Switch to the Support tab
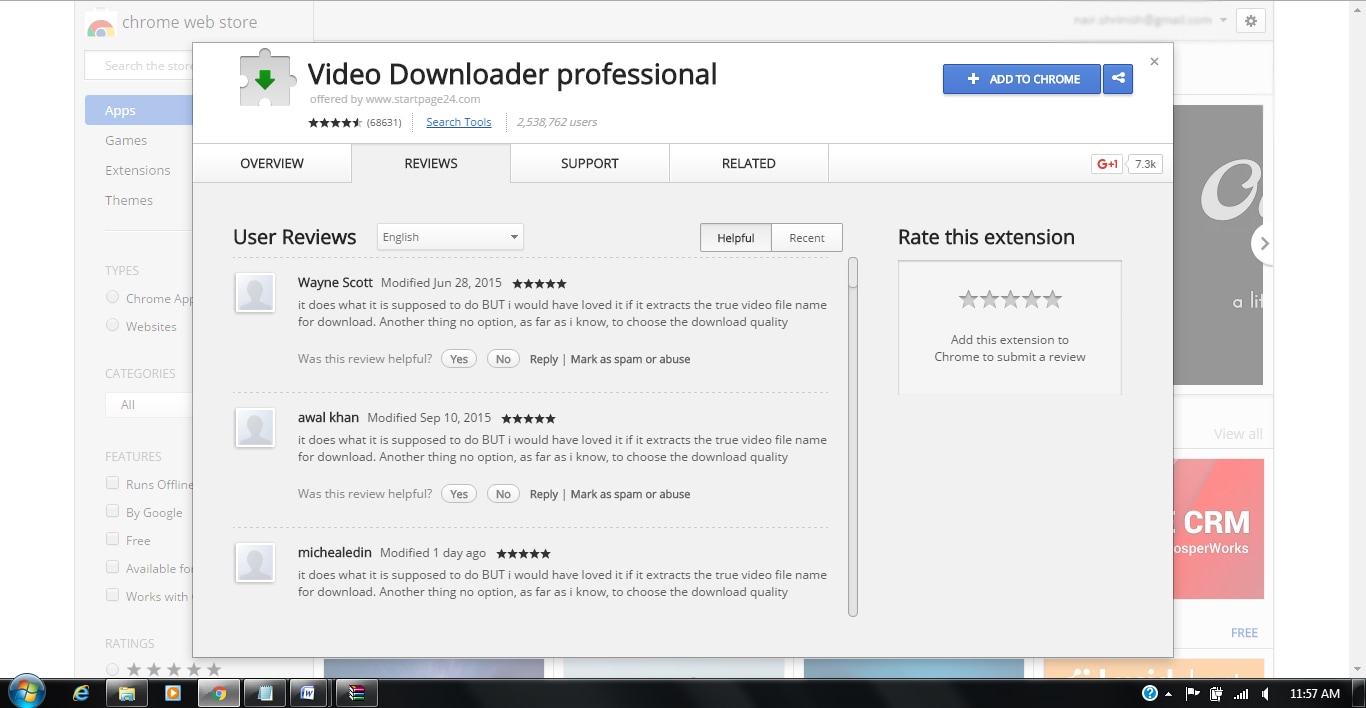The height and width of the screenshot is (708, 1366). pos(590,163)
